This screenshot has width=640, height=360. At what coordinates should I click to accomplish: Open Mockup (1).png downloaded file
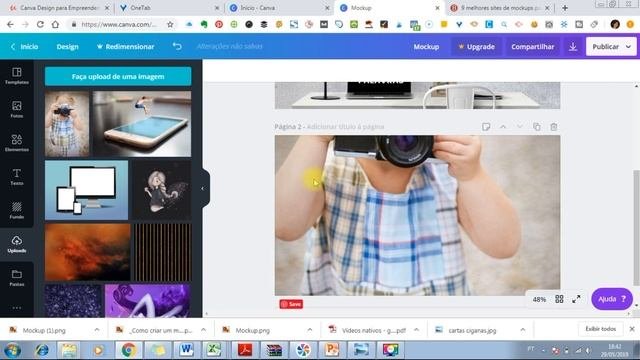(x=44, y=330)
